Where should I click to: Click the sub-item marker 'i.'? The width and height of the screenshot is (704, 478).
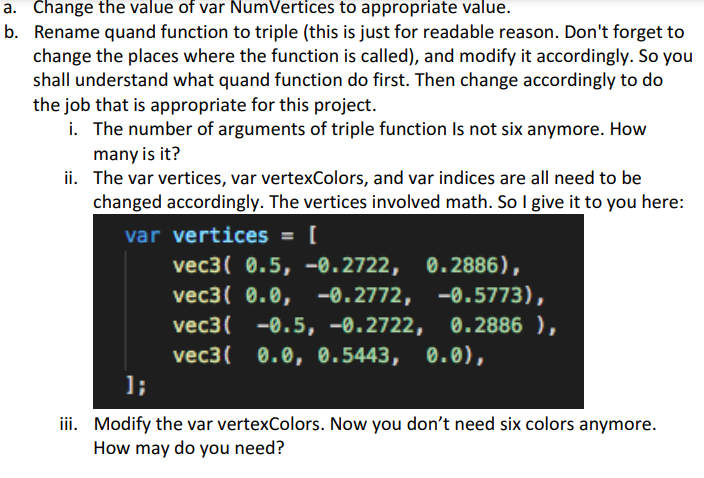(x=73, y=129)
